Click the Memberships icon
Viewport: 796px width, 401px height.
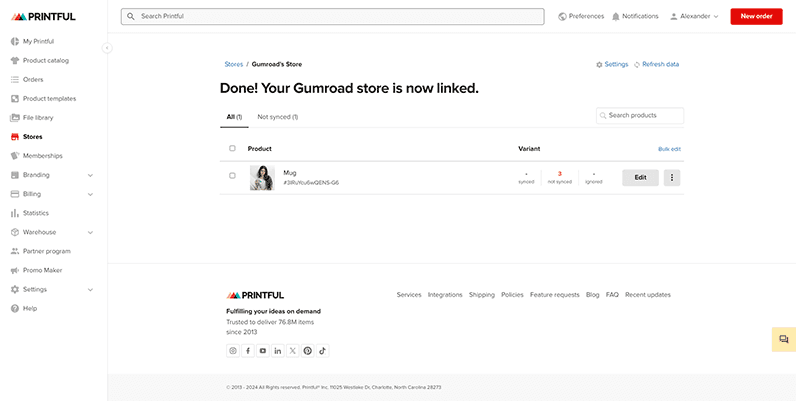coord(15,156)
